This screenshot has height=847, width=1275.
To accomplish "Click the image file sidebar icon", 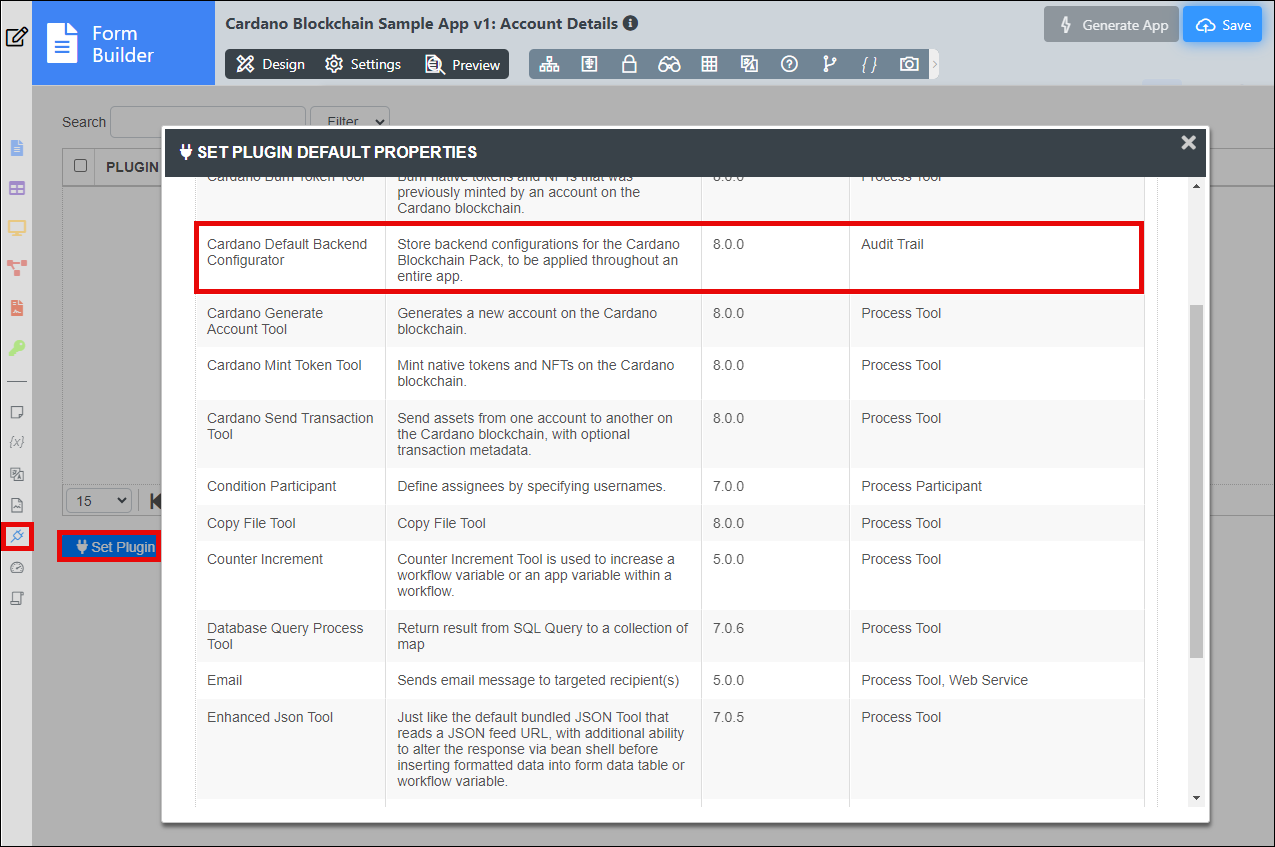I will click(16, 505).
